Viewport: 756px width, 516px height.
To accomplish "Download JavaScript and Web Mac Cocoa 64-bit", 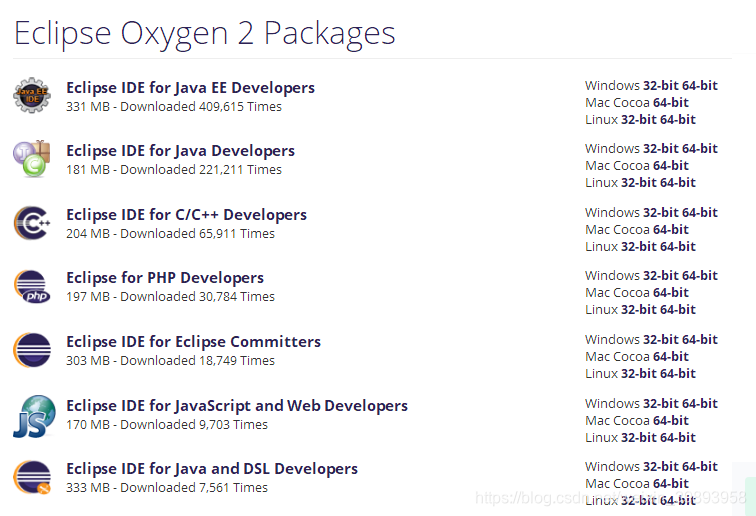I will [671, 421].
